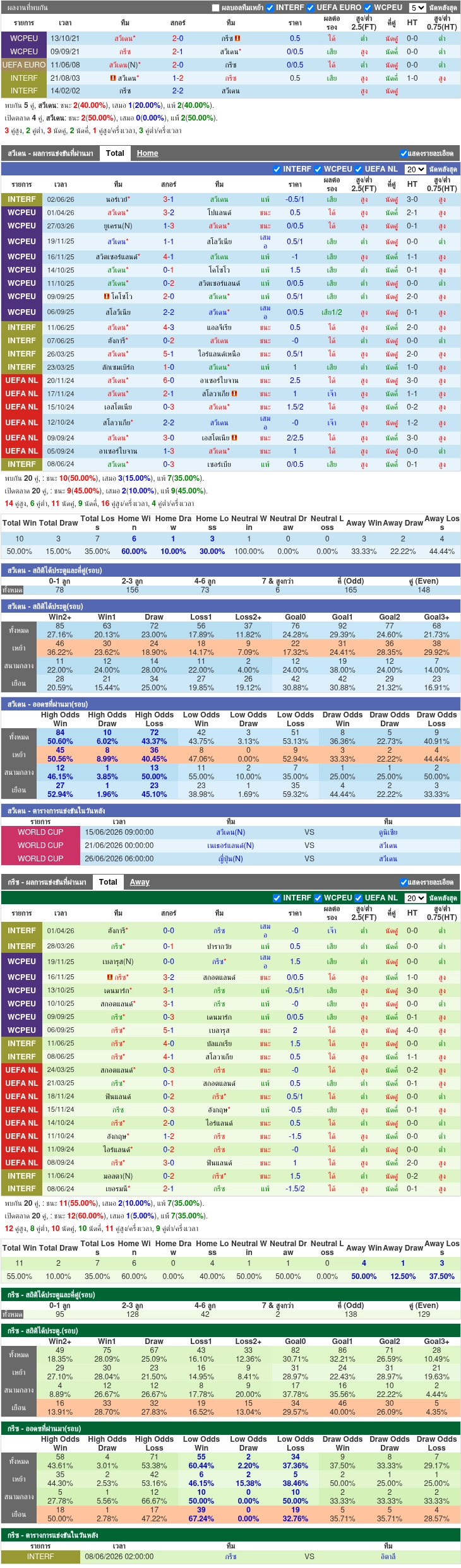Click red card icon next to โคโซโว on 09/09/25

(x=106, y=297)
